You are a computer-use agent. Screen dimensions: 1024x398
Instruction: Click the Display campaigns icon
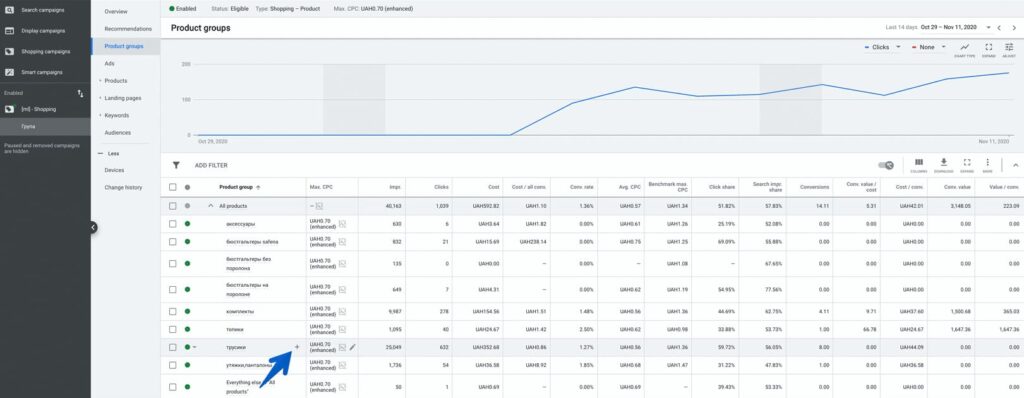click(x=10, y=31)
